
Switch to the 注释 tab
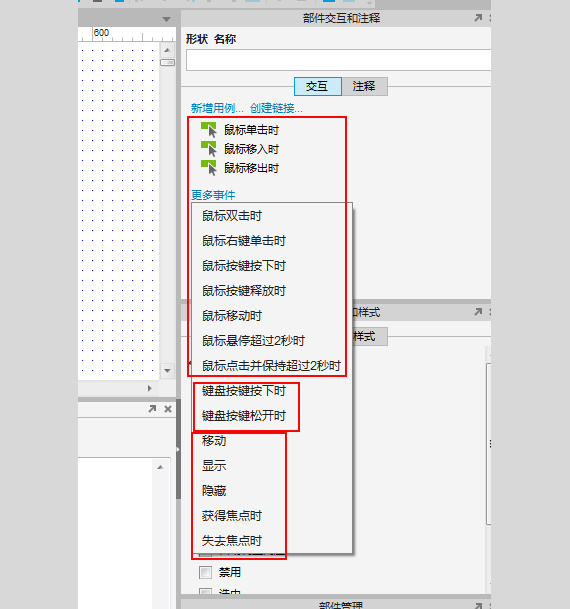coord(364,86)
